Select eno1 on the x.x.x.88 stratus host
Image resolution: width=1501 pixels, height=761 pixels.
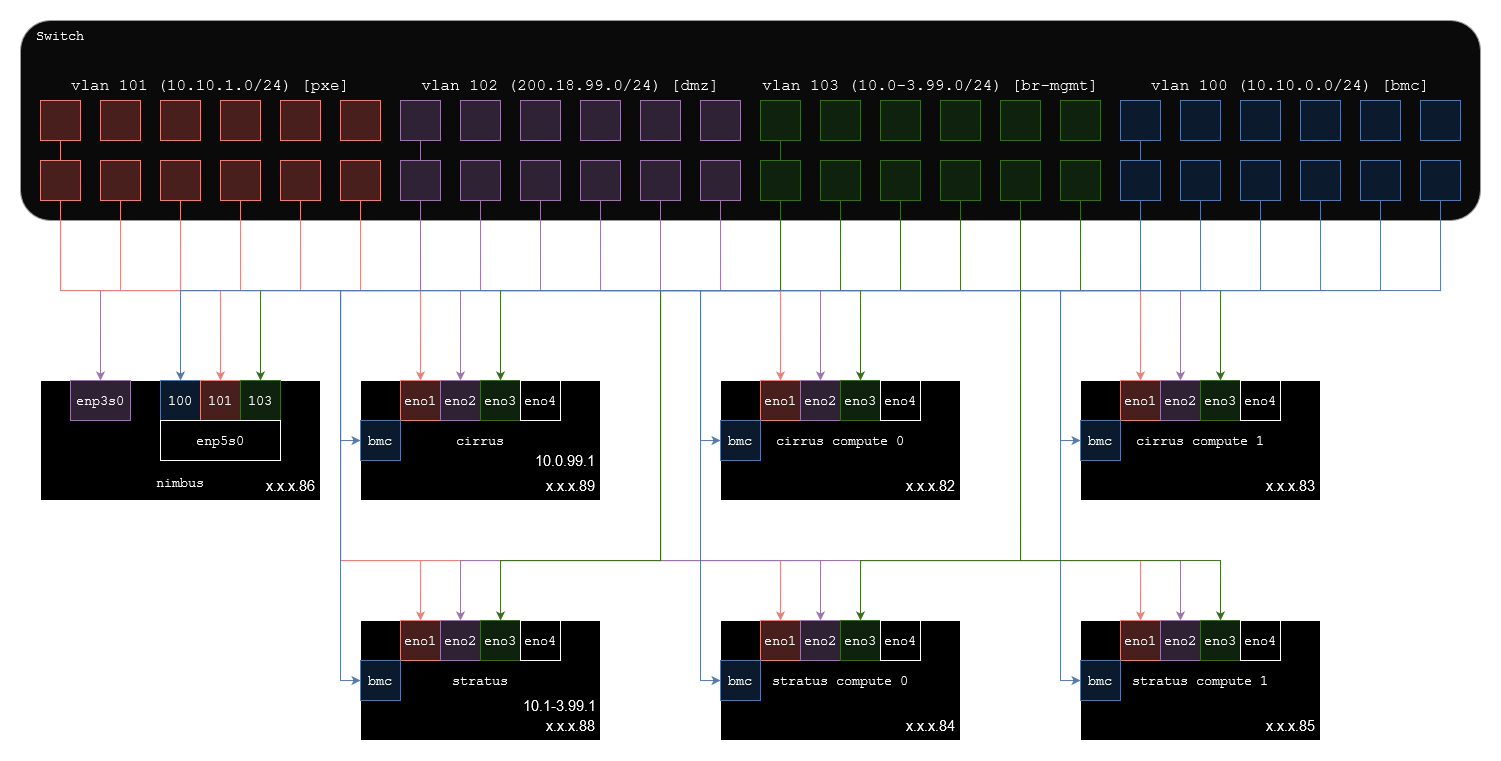420,640
